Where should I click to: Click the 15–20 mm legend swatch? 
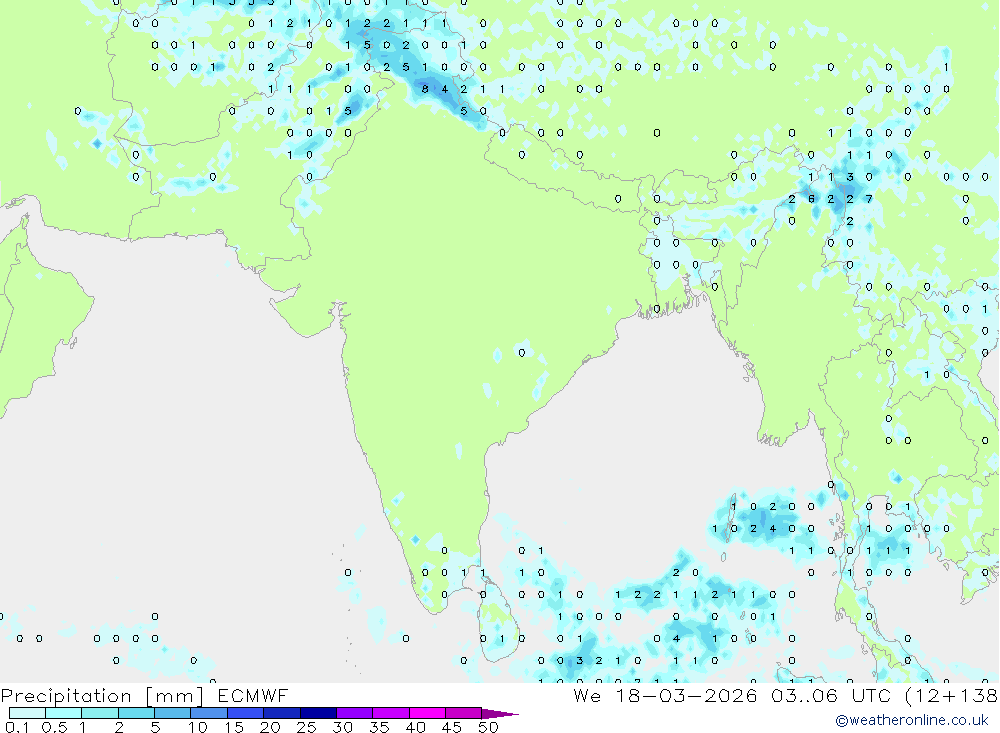coord(246,713)
